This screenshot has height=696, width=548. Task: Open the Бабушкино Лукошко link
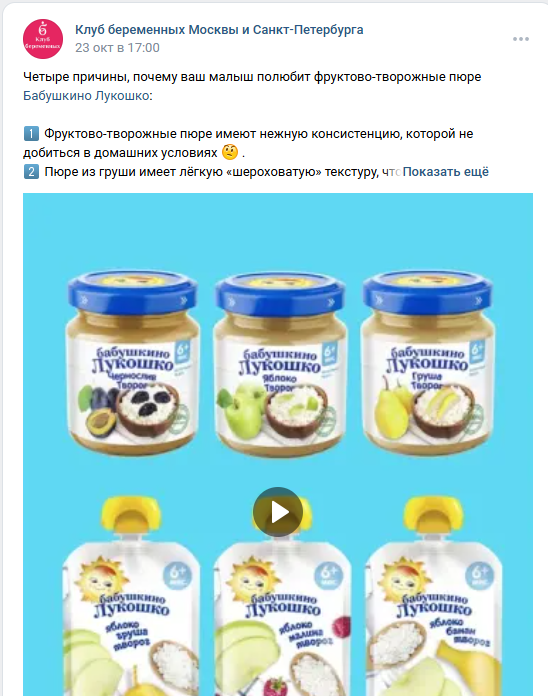(86, 96)
